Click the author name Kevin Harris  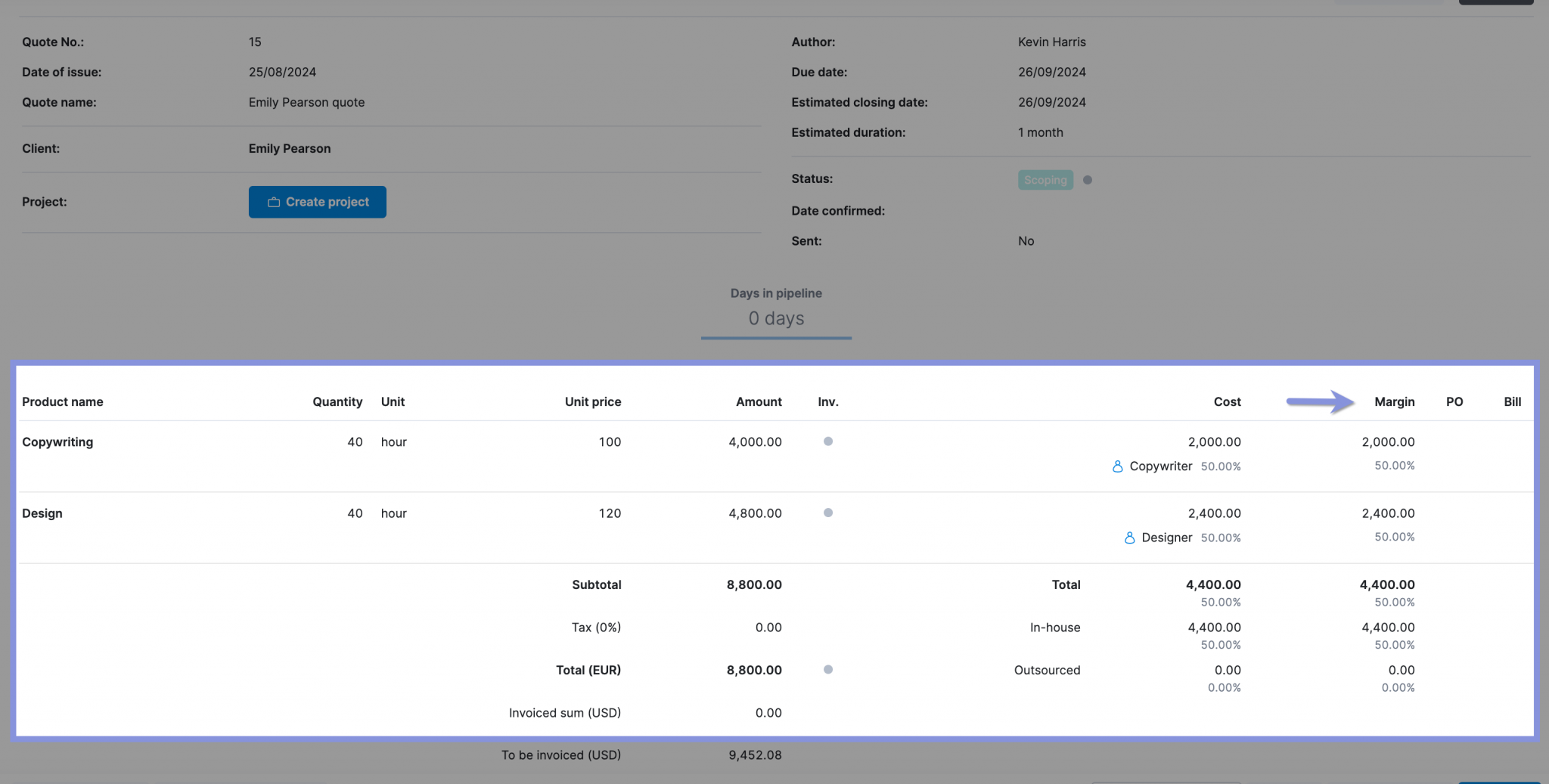[x=1051, y=42]
